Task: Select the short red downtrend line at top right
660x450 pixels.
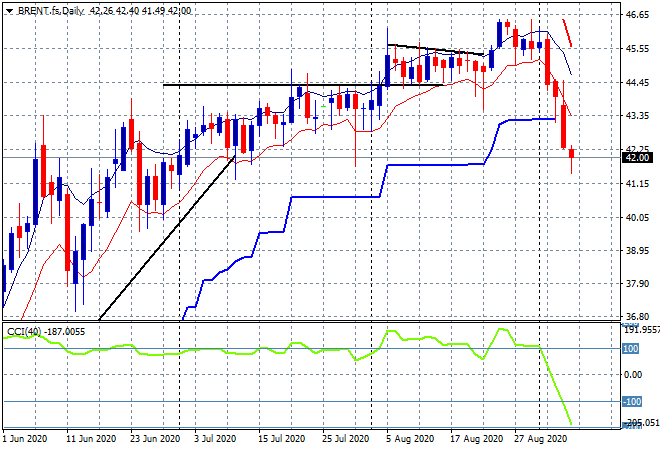Action: (567, 33)
